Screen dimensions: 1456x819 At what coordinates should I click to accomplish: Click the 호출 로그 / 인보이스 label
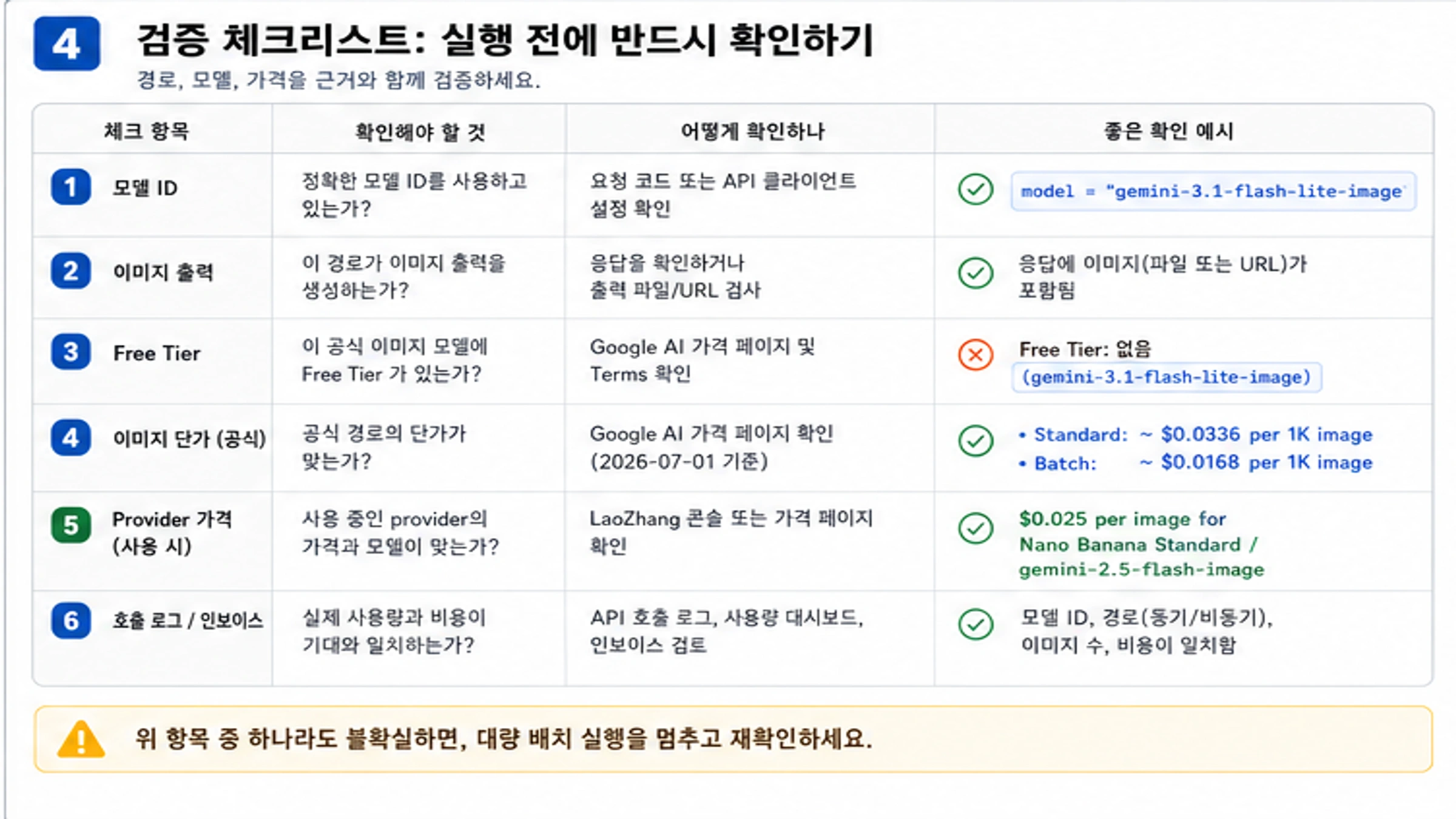click(x=188, y=620)
